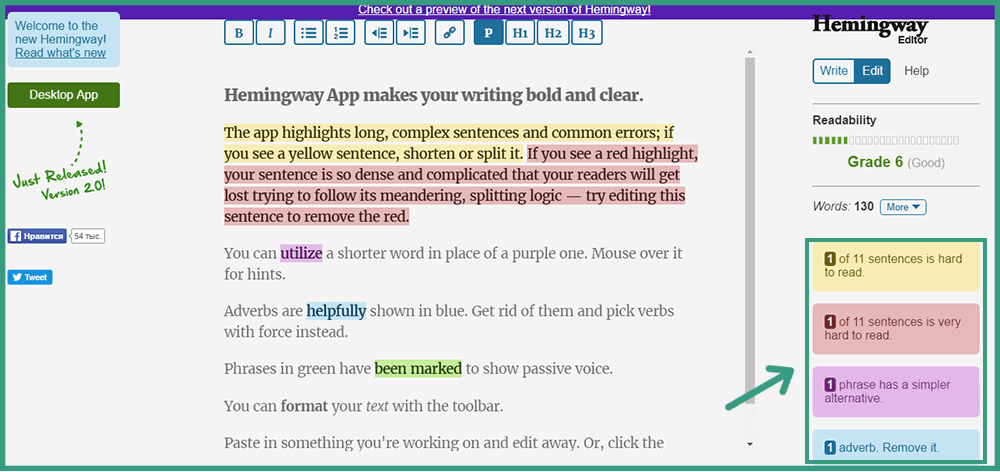Click the Facebook like button

(x=37, y=237)
